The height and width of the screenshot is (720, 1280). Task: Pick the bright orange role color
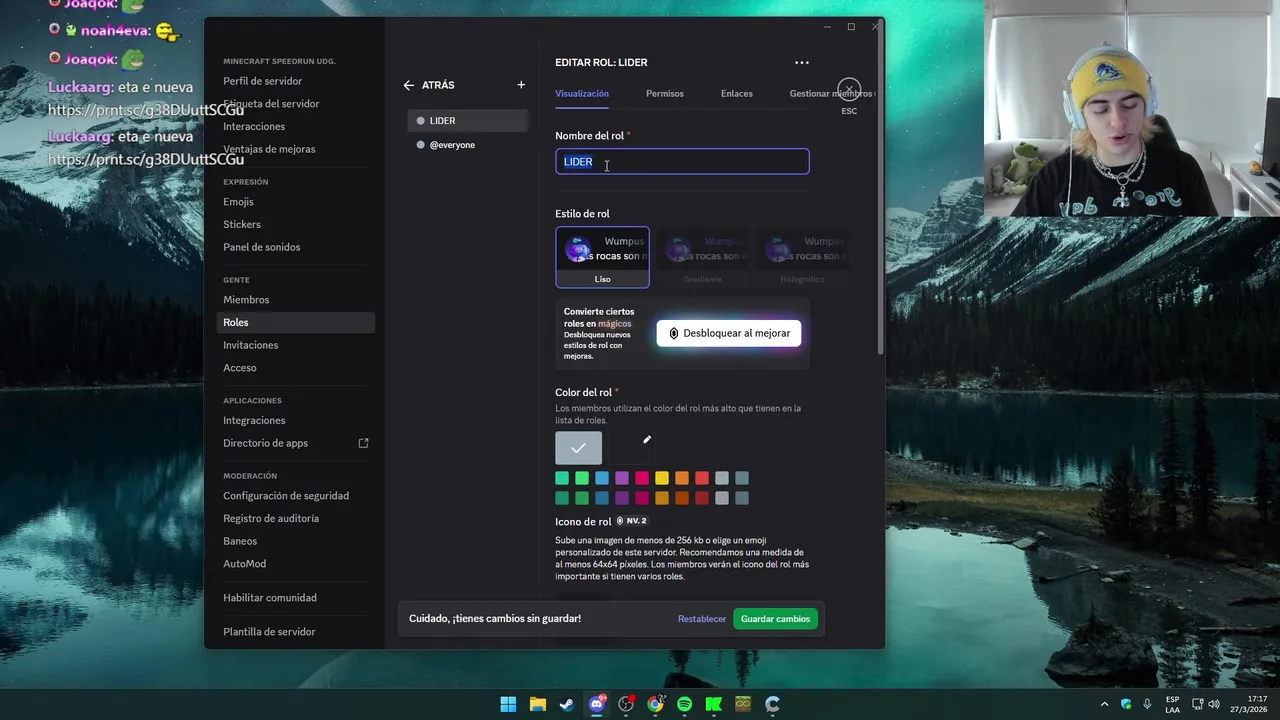682,478
